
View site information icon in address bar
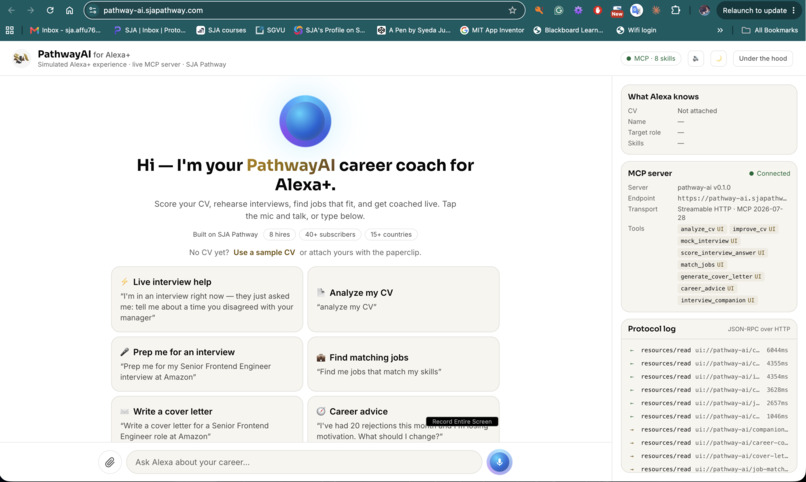coord(93,10)
